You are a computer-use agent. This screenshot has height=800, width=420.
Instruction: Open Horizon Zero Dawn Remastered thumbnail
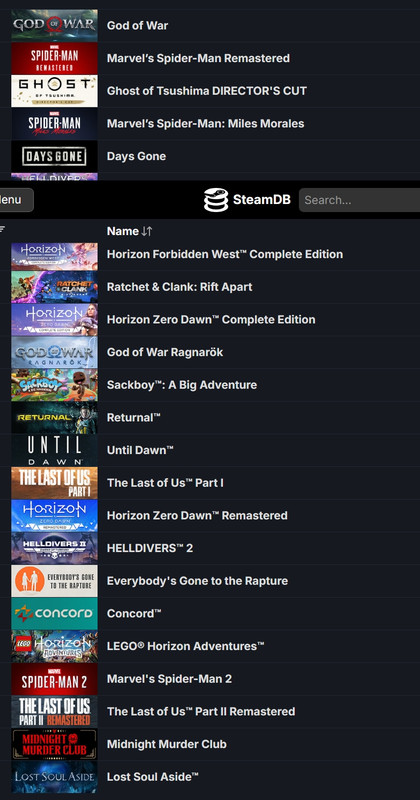point(54,515)
